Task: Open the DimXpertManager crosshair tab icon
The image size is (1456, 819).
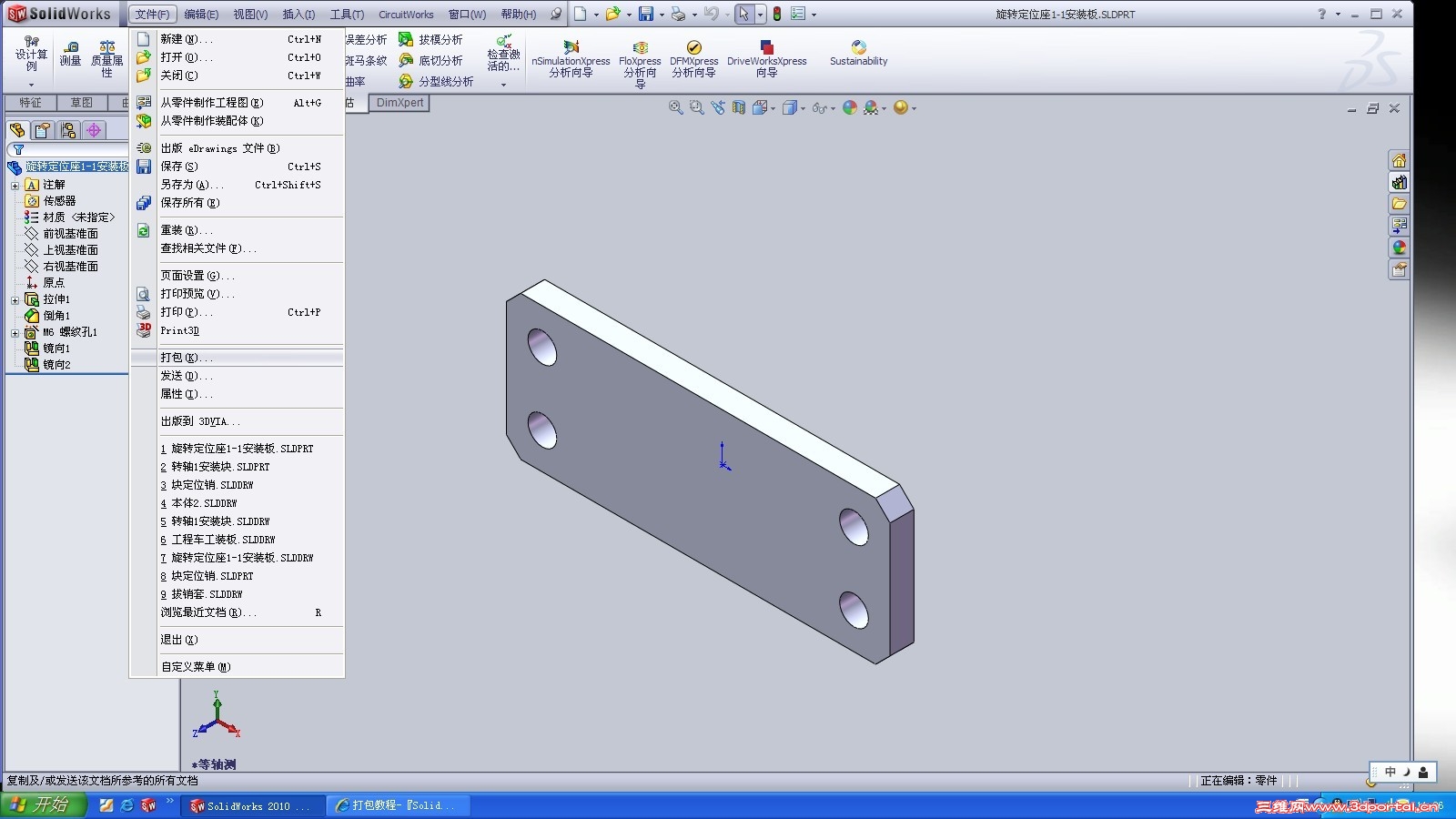Action: pos(93,130)
